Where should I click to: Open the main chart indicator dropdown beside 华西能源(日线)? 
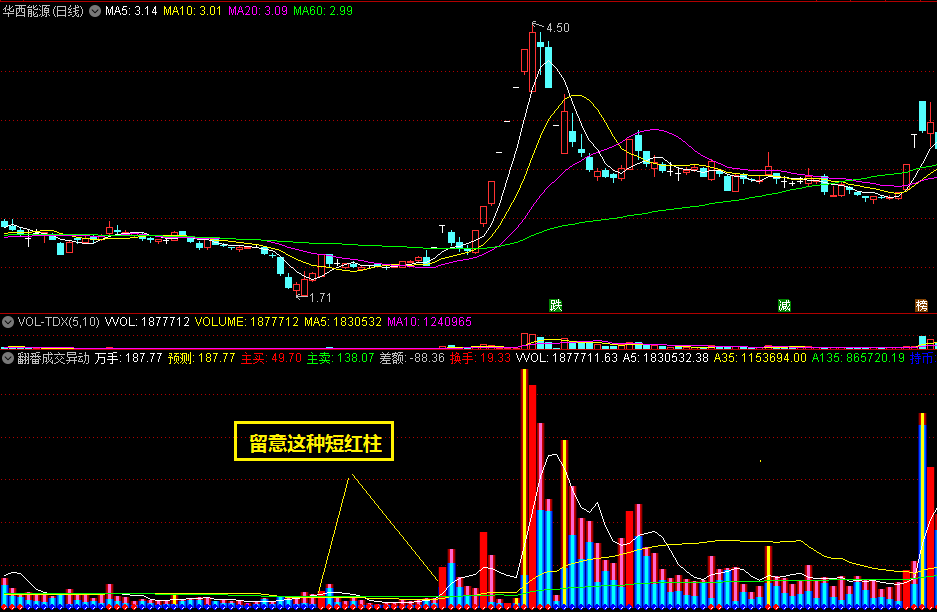94,11
